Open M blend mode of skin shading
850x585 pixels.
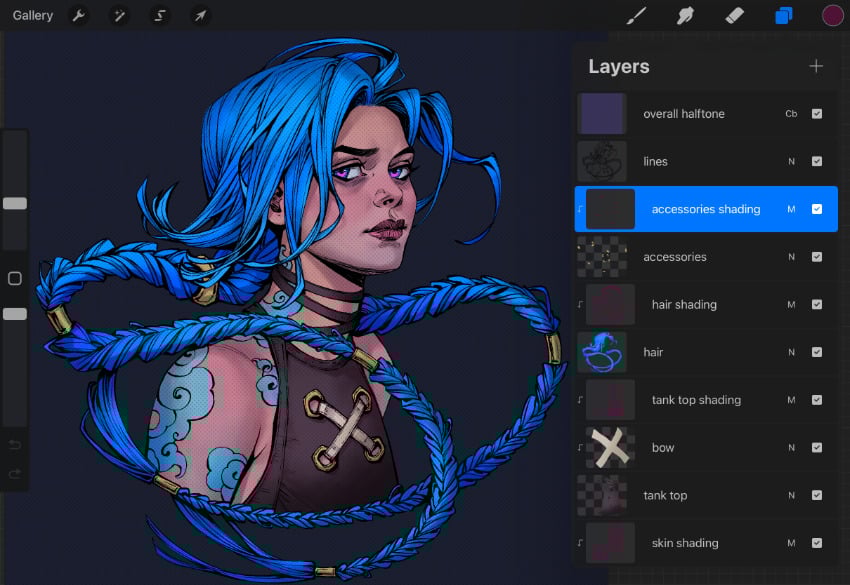[x=791, y=543]
